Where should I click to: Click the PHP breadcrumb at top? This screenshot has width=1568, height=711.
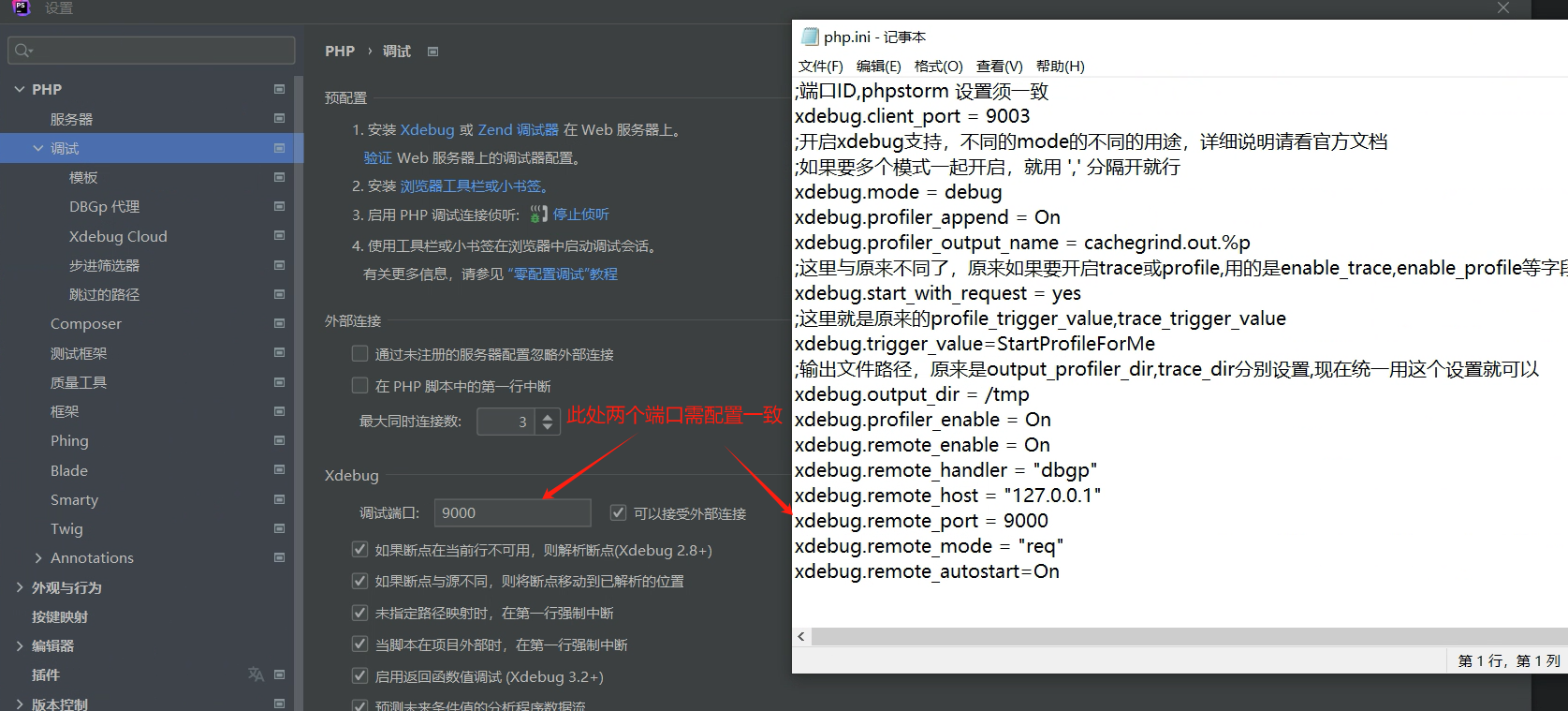340,52
